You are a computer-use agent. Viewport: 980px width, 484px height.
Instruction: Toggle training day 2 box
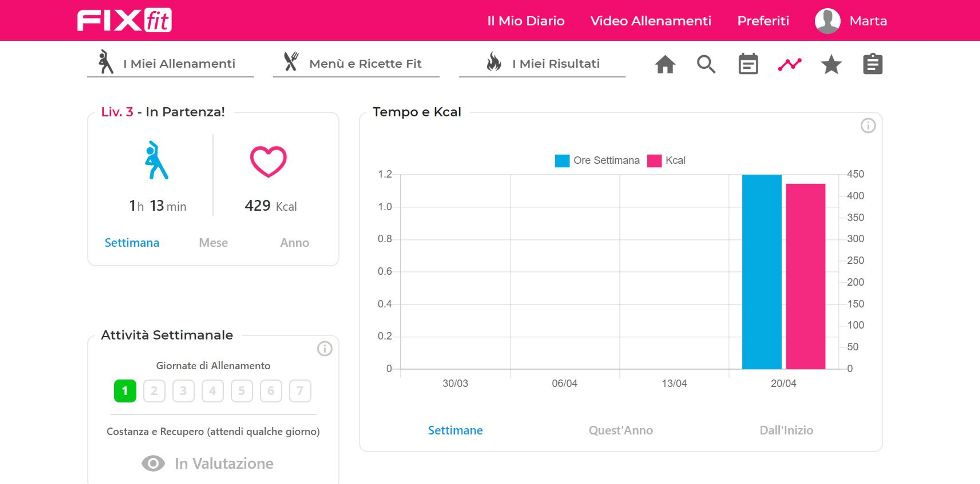pyautogui.click(x=154, y=391)
